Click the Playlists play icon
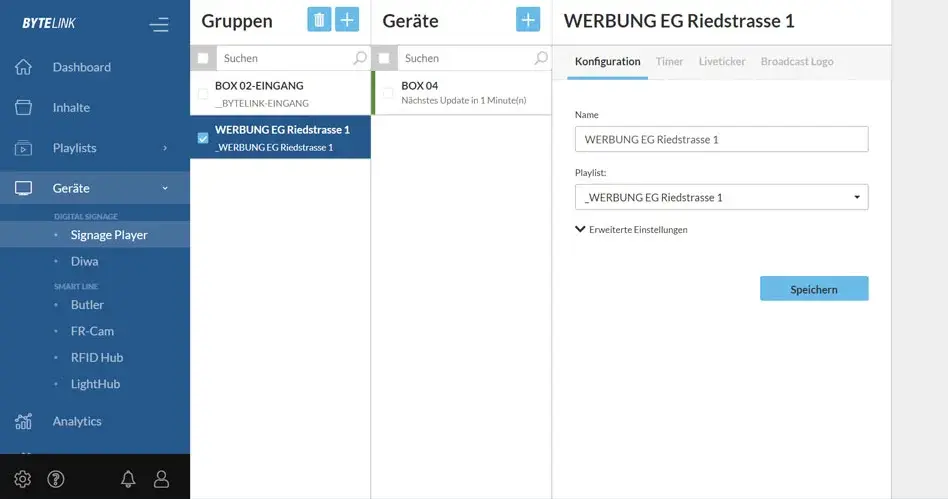This screenshot has height=499, width=948. click(x=23, y=148)
